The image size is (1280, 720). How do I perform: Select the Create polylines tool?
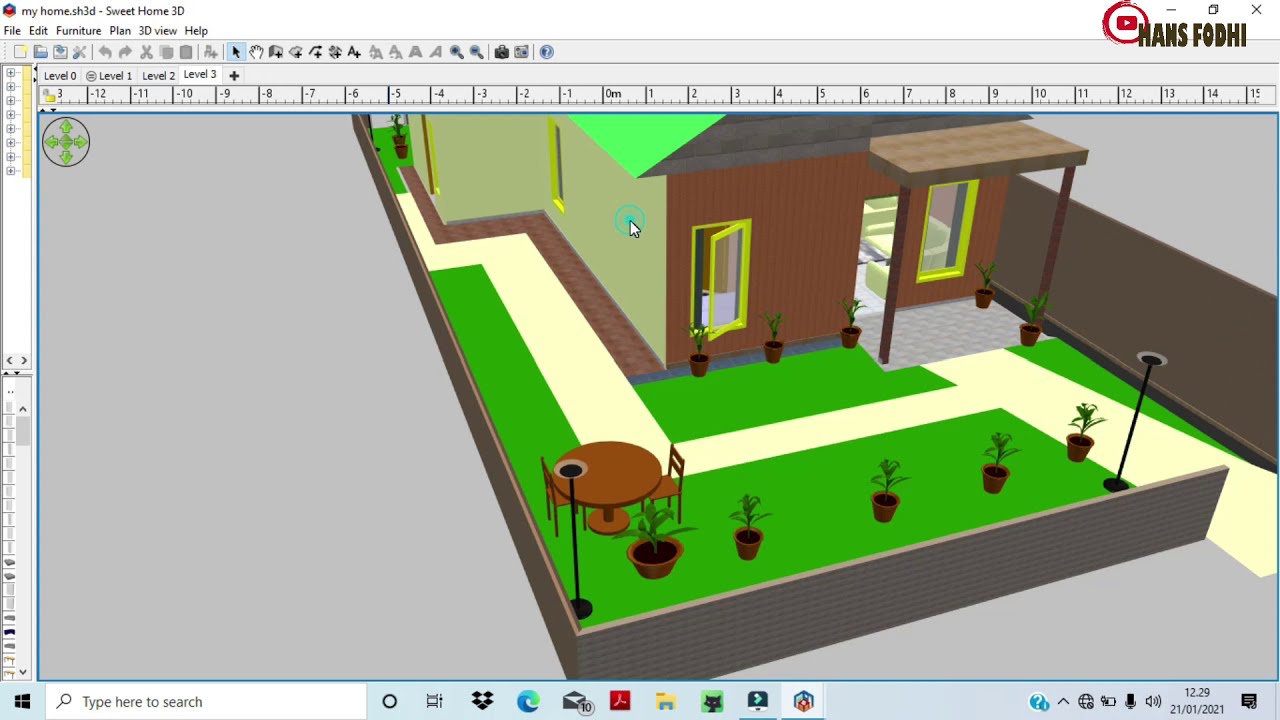point(316,52)
